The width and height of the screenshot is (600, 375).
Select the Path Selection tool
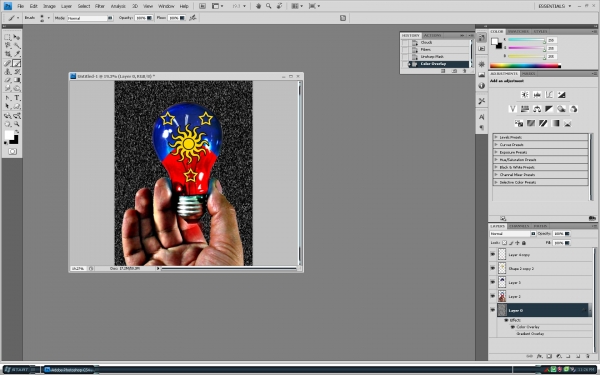[x=7, y=106]
